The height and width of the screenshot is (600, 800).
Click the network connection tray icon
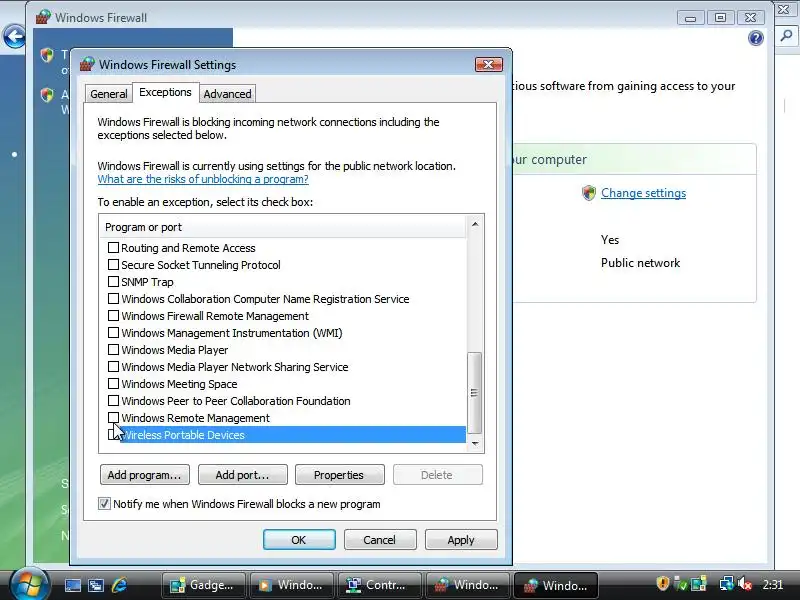pos(726,583)
